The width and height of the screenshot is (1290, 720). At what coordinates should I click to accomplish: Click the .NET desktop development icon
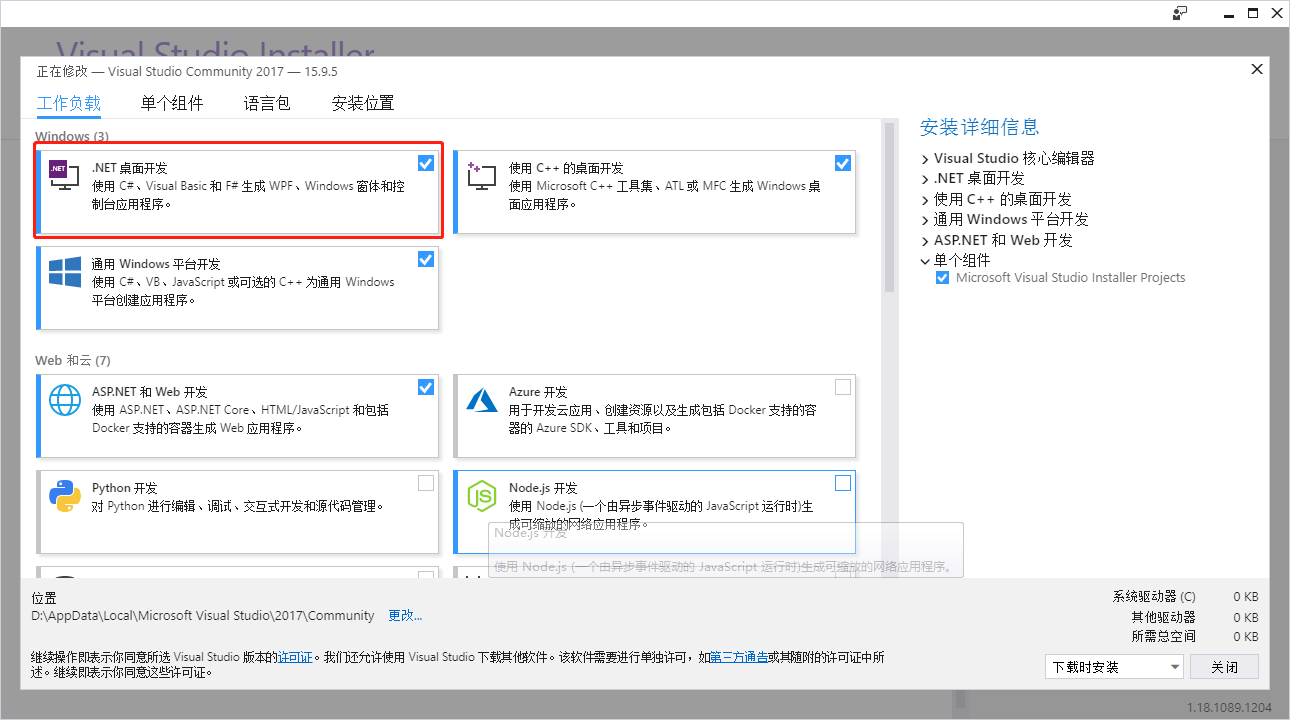[64, 176]
